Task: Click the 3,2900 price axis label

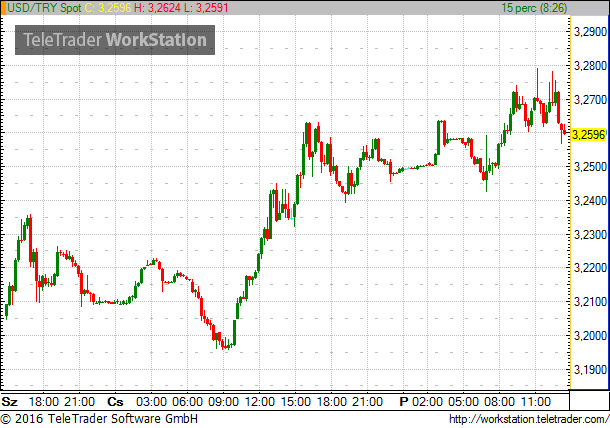Action: point(590,32)
